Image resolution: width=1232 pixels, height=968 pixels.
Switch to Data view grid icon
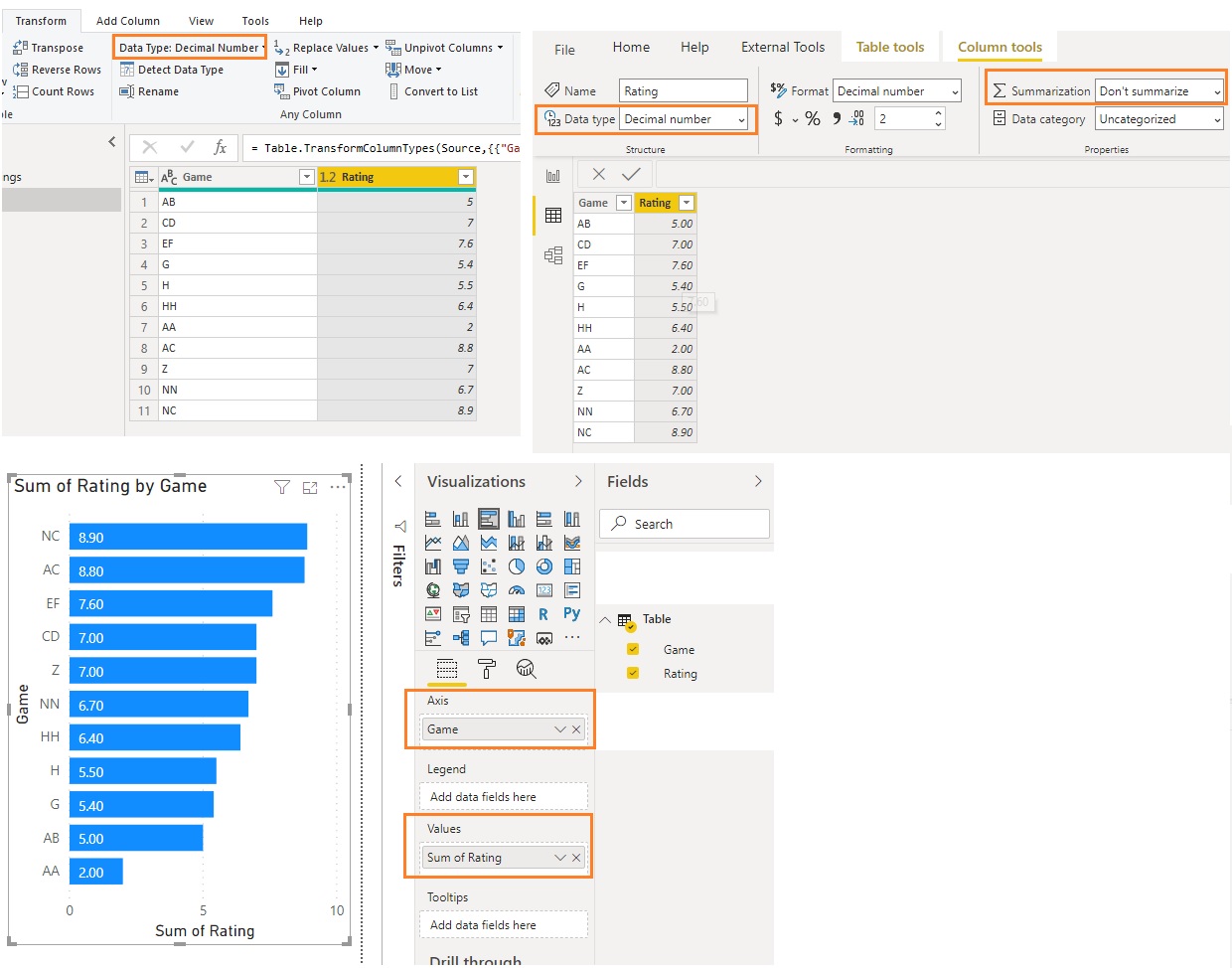553,216
